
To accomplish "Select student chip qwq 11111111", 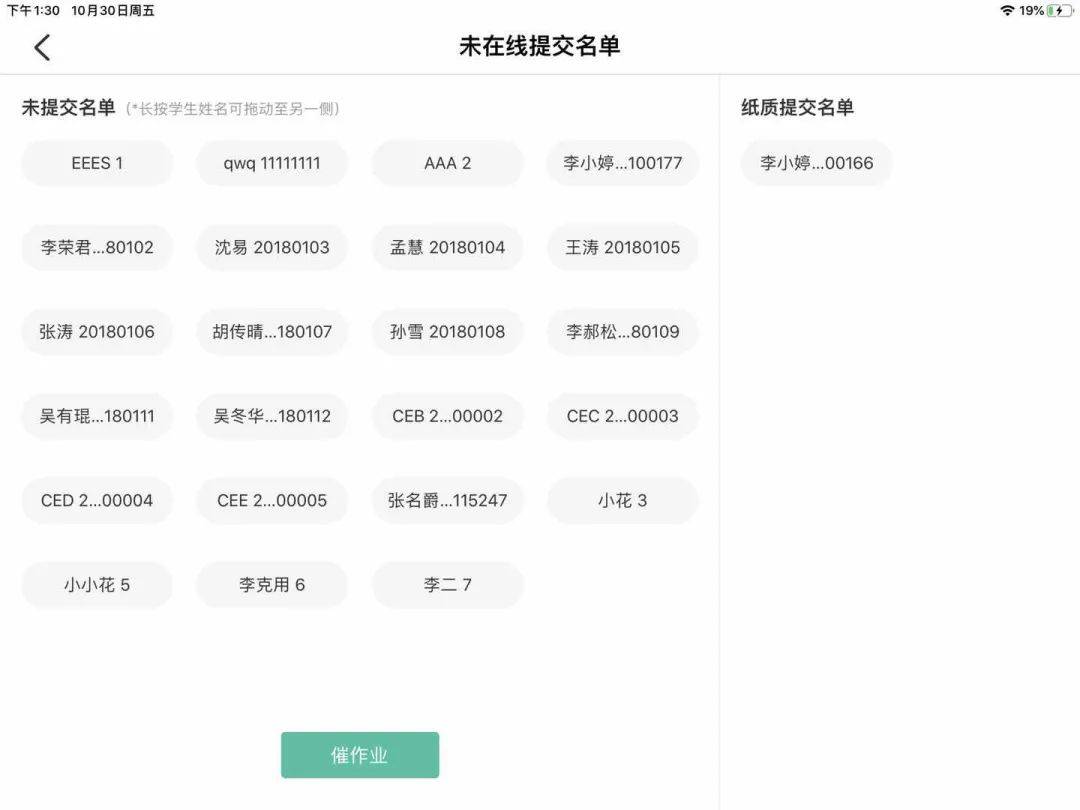I will point(272,163).
